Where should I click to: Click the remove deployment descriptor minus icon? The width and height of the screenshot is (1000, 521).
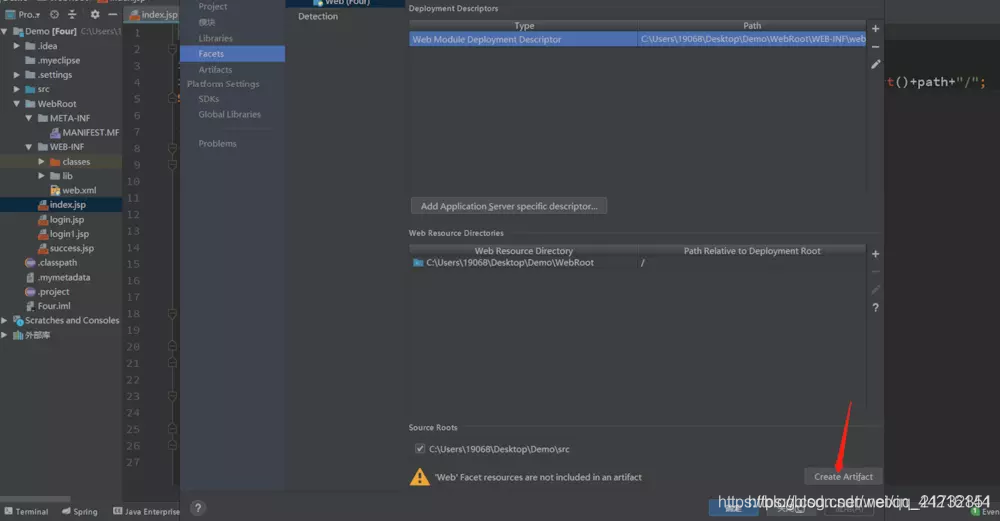click(x=876, y=47)
